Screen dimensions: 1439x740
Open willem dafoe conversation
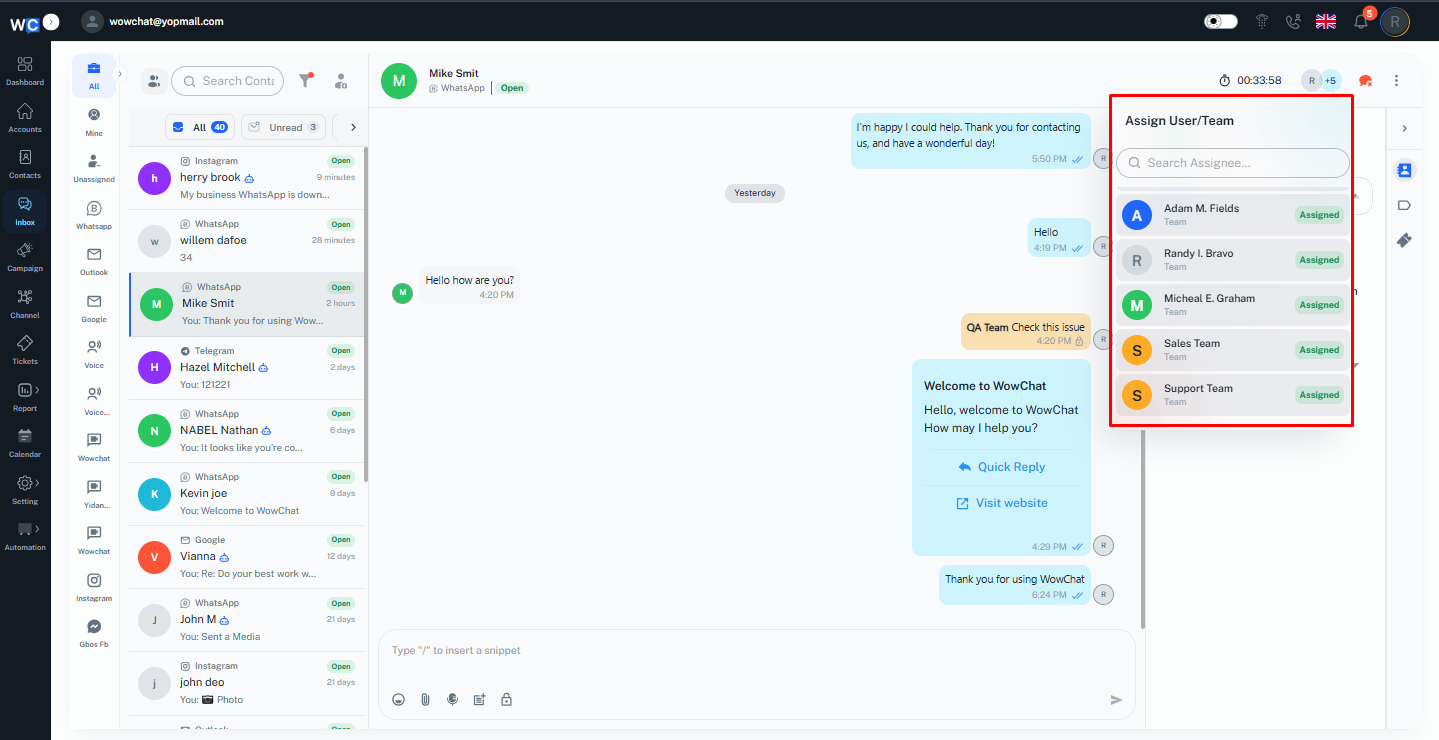[247, 241]
